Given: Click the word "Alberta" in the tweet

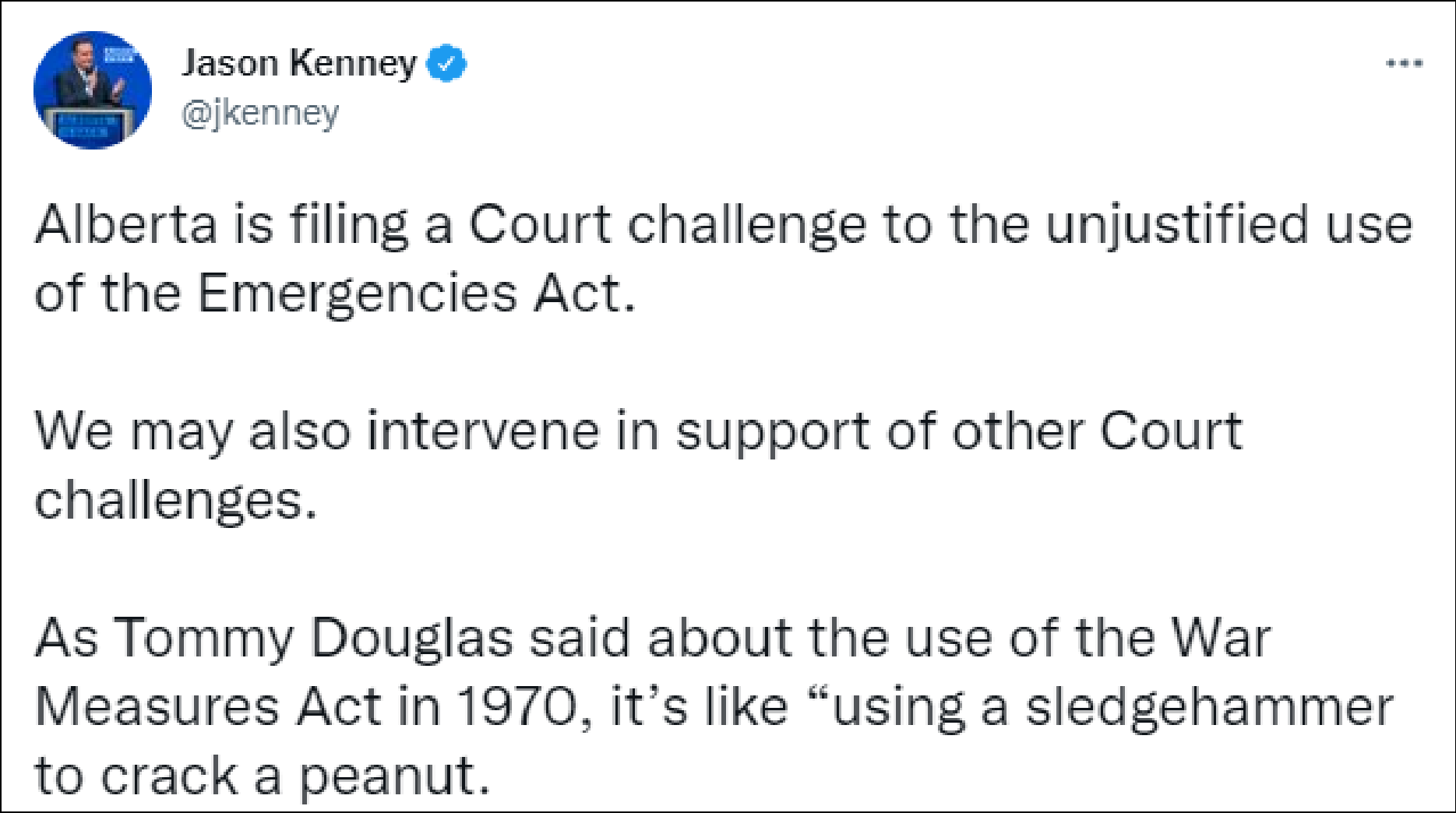Looking at the screenshot, I should (x=125, y=225).
